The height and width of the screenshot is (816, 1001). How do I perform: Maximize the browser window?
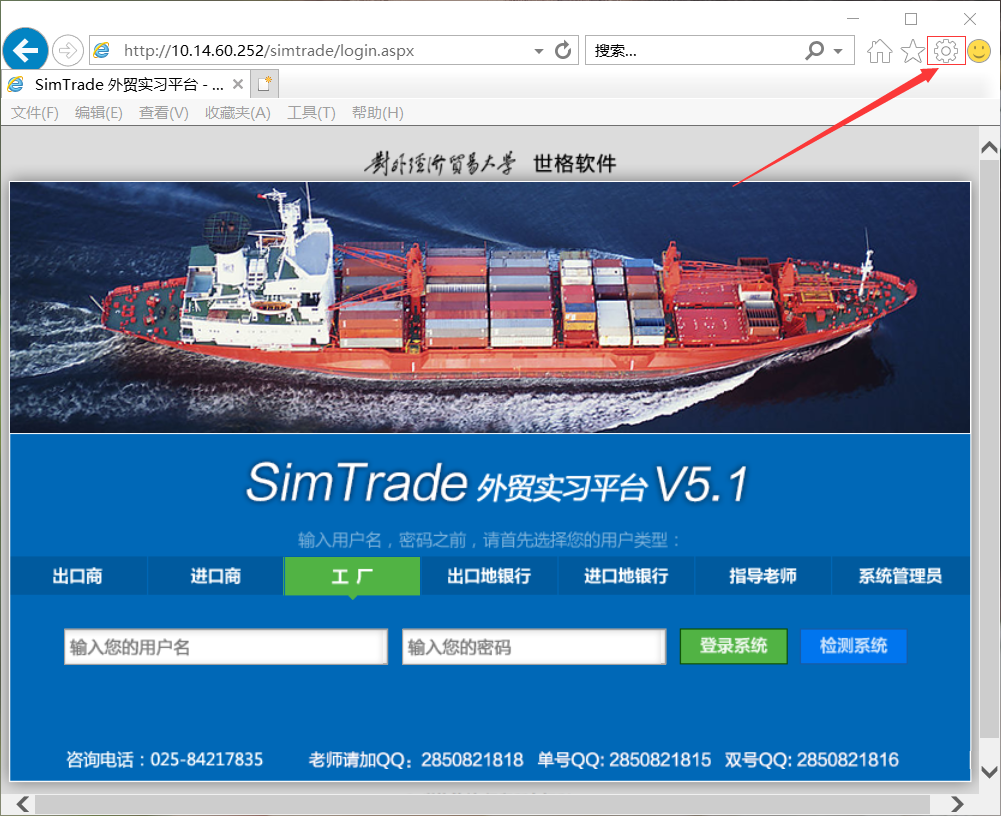(x=911, y=19)
